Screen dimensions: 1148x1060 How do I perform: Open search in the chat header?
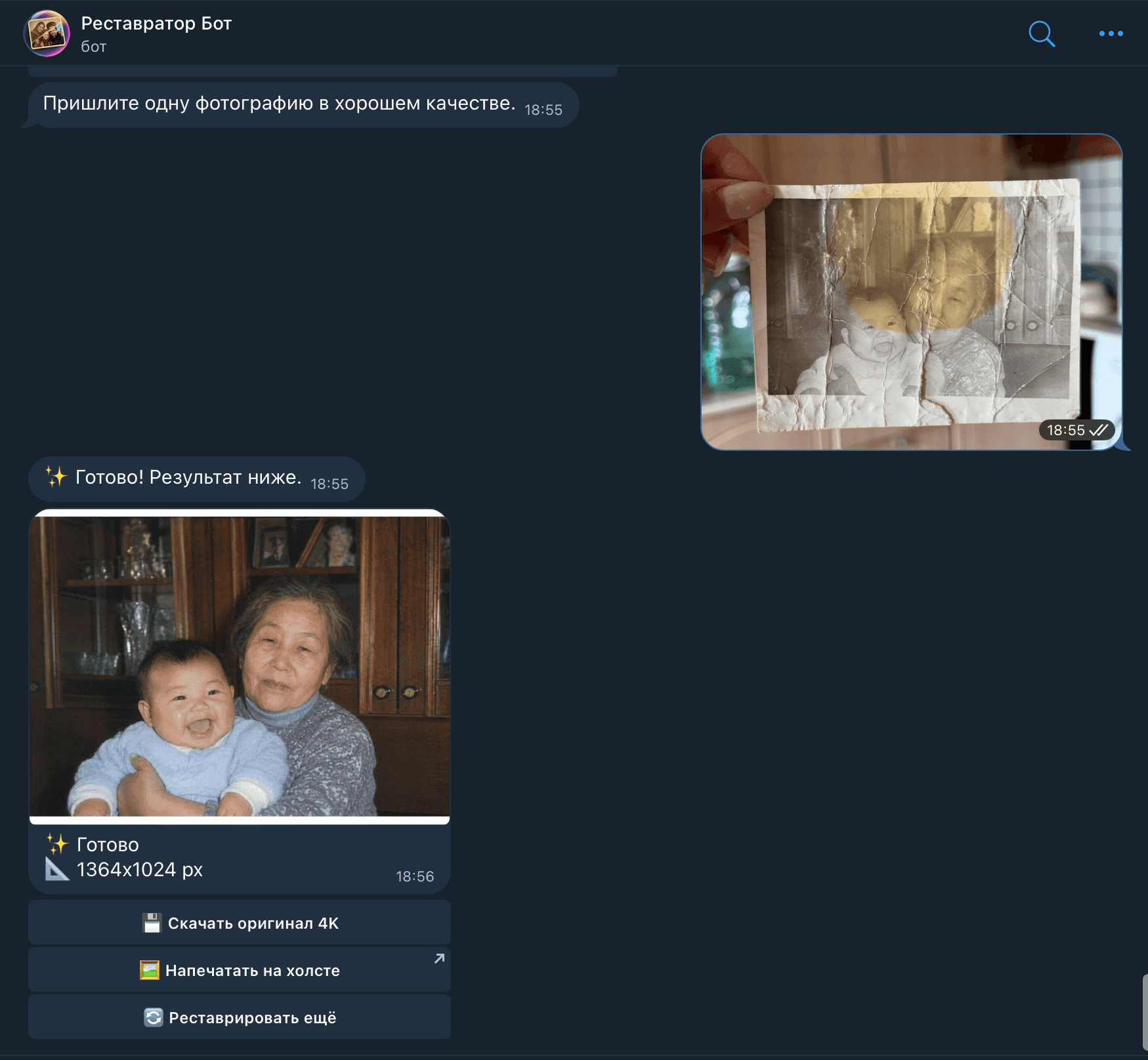[x=1042, y=33]
